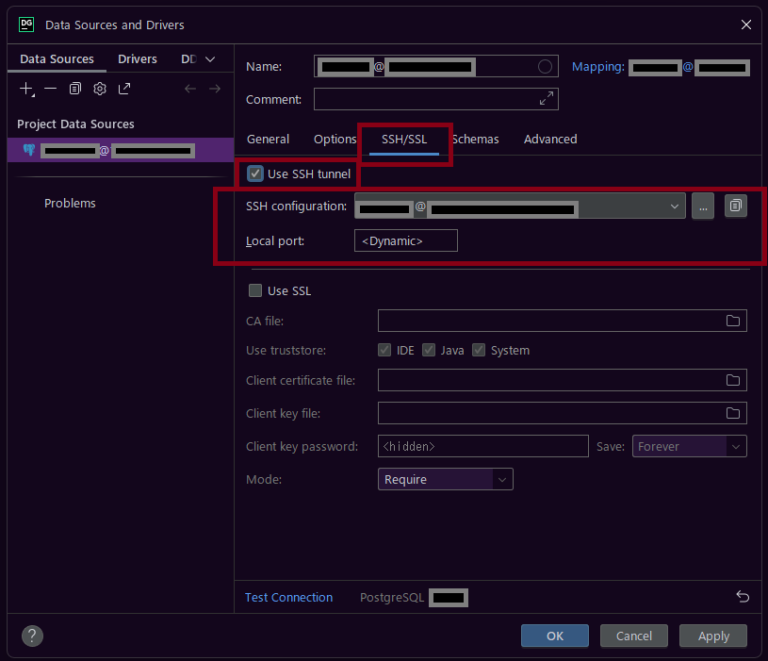768x661 pixels.
Task: Duplicate the selected data source
Action: pyautogui.click(x=75, y=89)
